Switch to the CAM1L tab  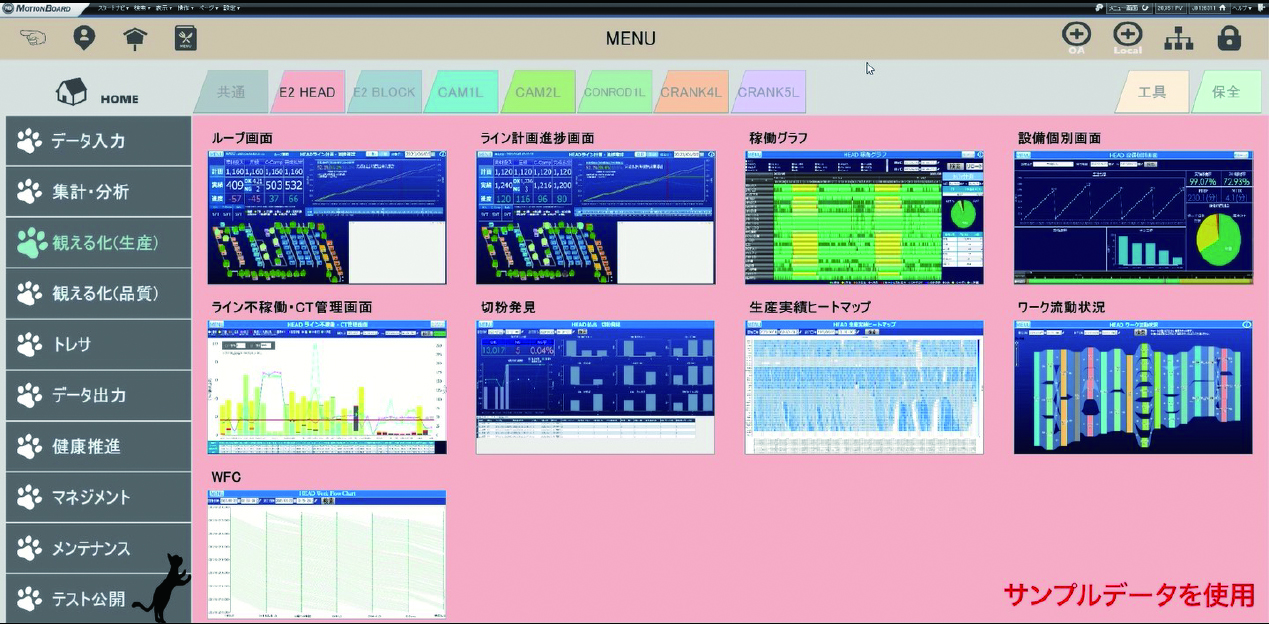point(460,92)
